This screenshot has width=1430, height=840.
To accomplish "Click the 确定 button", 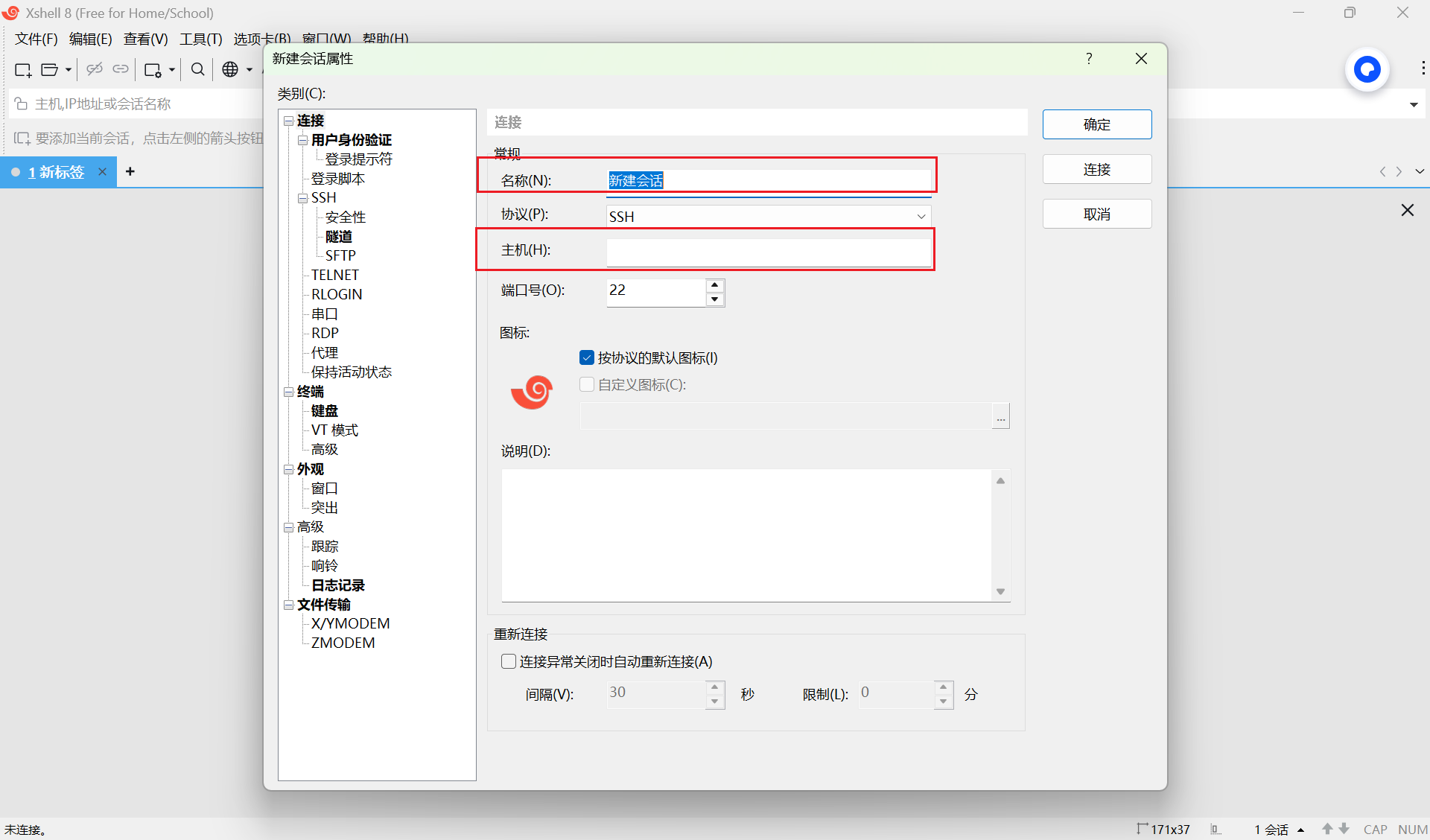I will pyautogui.click(x=1097, y=124).
